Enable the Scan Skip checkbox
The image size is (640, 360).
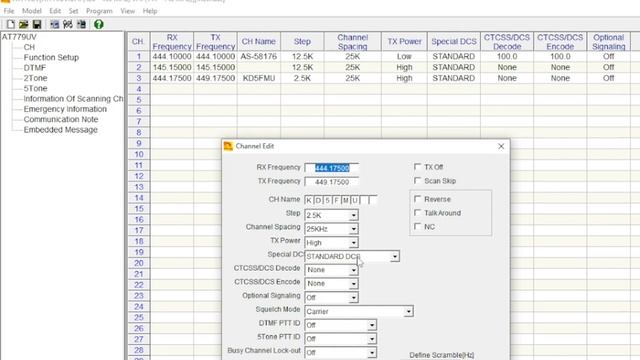tap(417, 180)
